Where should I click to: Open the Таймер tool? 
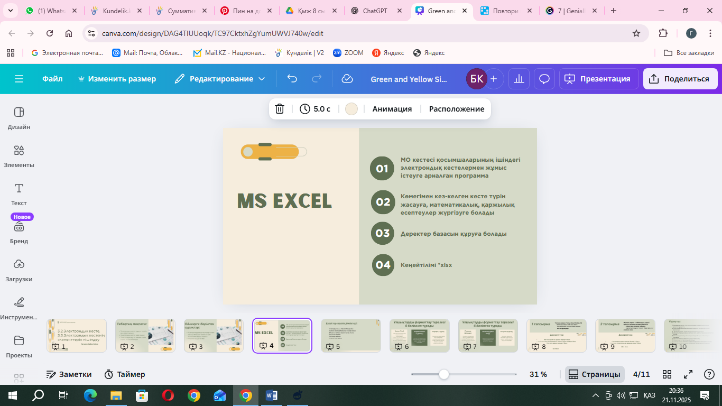[x=125, y=374]
